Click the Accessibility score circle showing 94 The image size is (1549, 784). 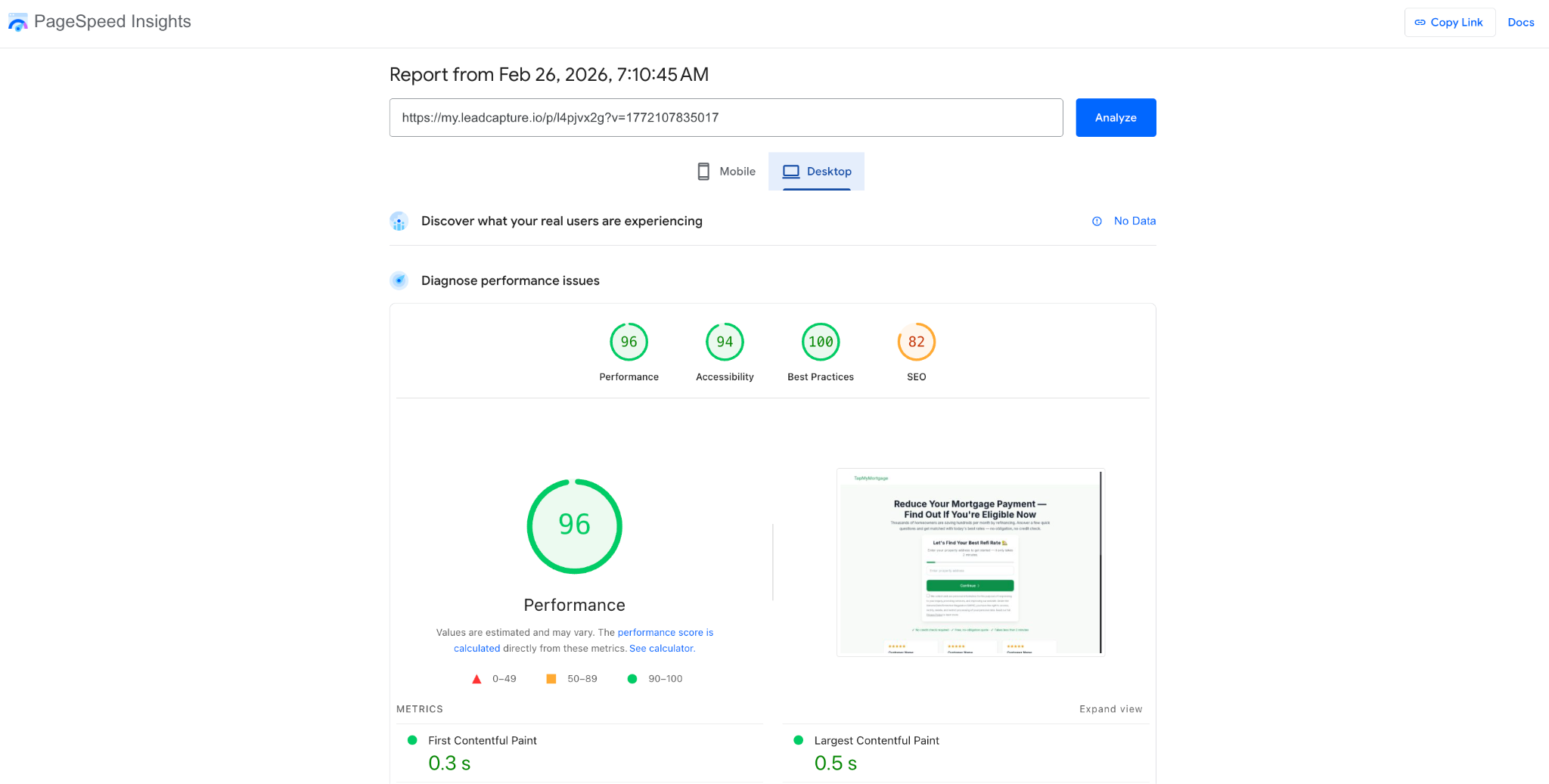point(724,342)
